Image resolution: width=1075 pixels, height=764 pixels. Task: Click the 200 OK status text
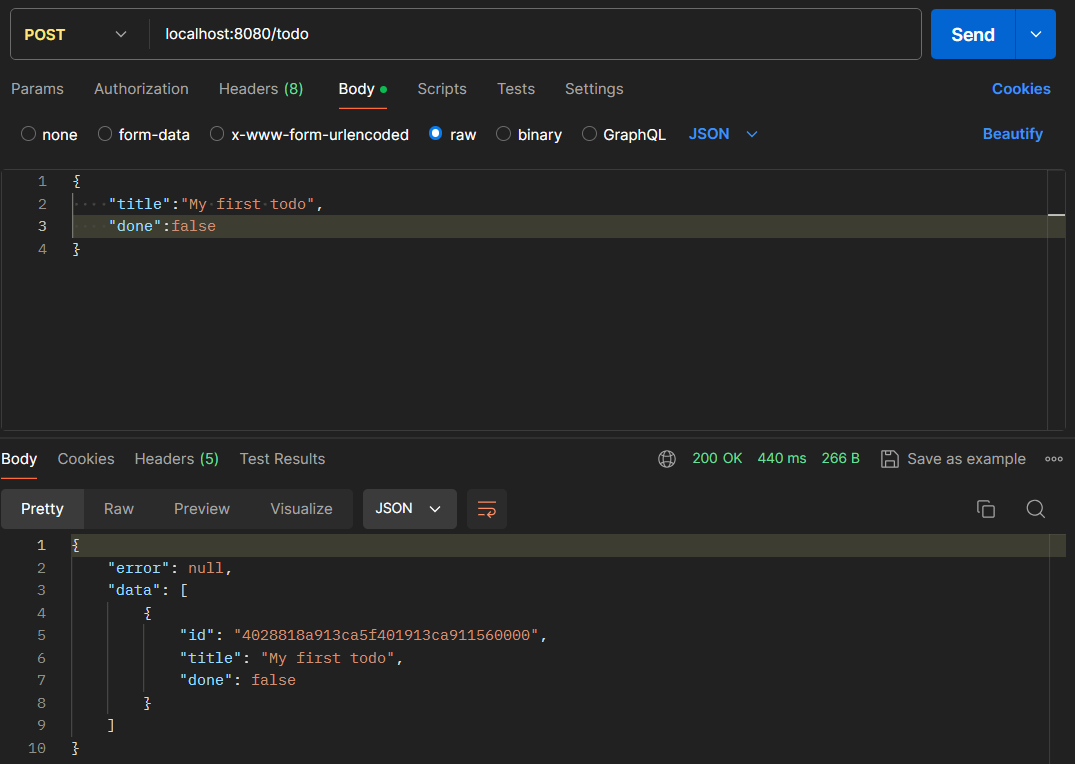tap(717, 458)
